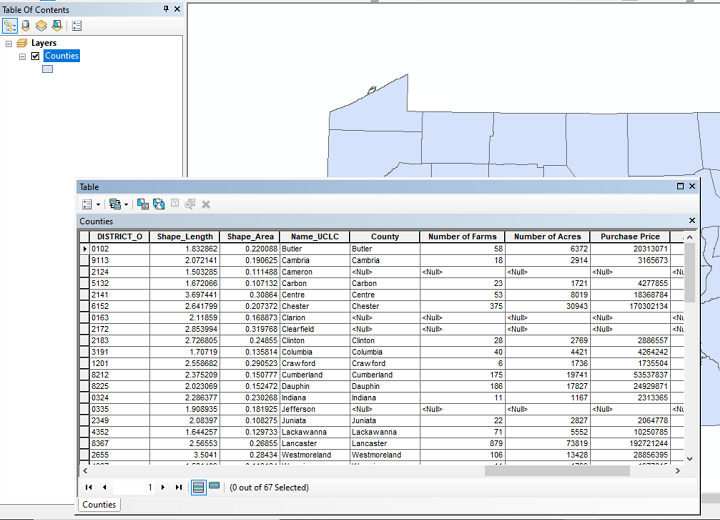The width and height of the screenshot is (720, 520).
Task: Click Select By Attributes icon in table
Action: (143, 204)
